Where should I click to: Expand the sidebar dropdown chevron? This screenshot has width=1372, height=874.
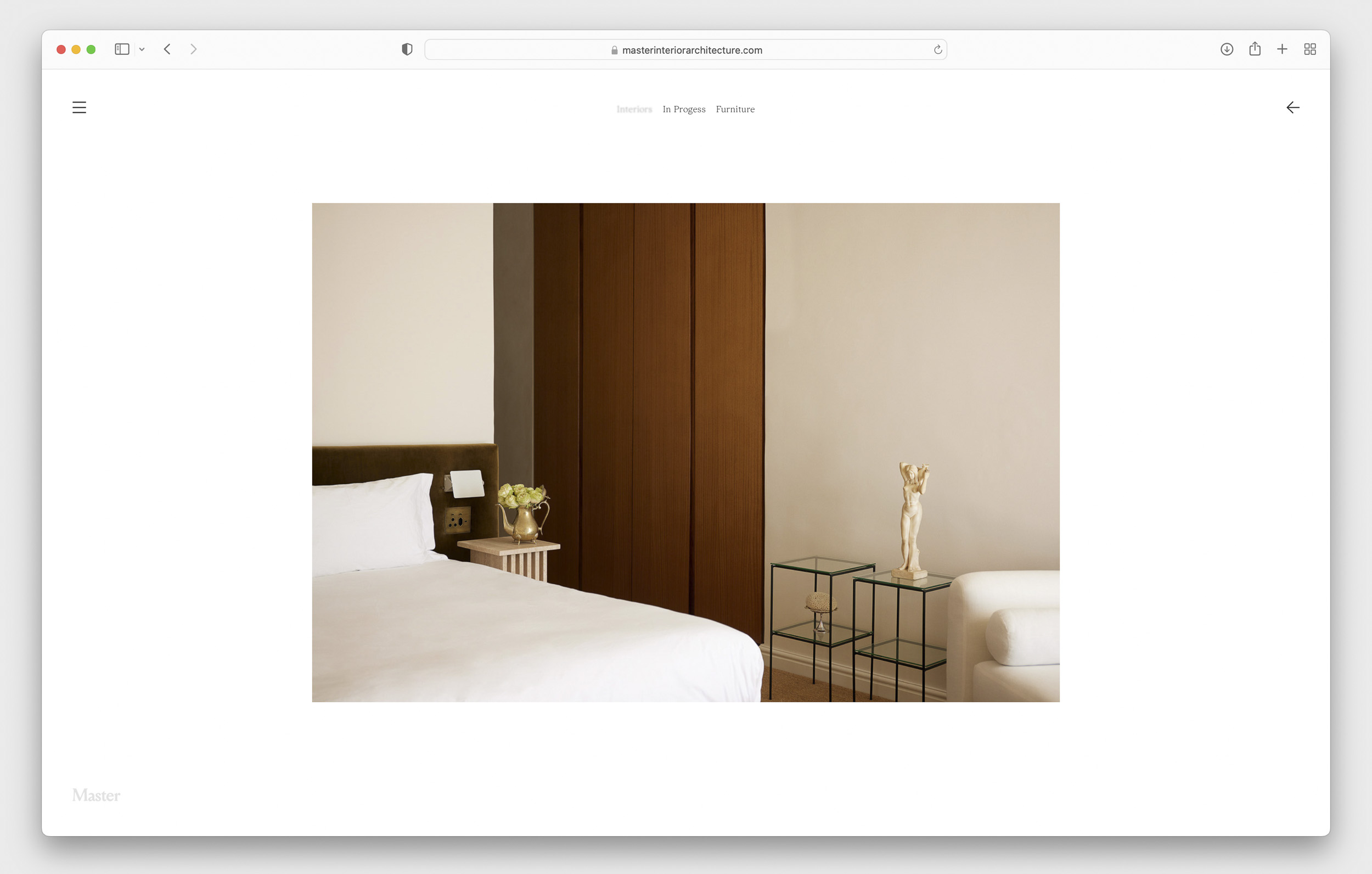tap(142, 49)
